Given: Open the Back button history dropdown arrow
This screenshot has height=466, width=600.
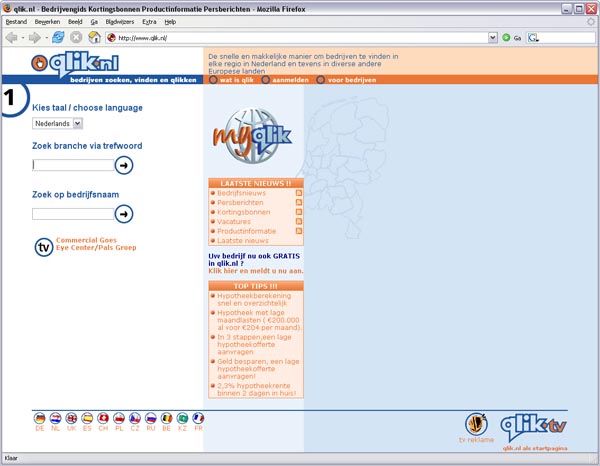Looking at the screenshot, I should [21, 37].
